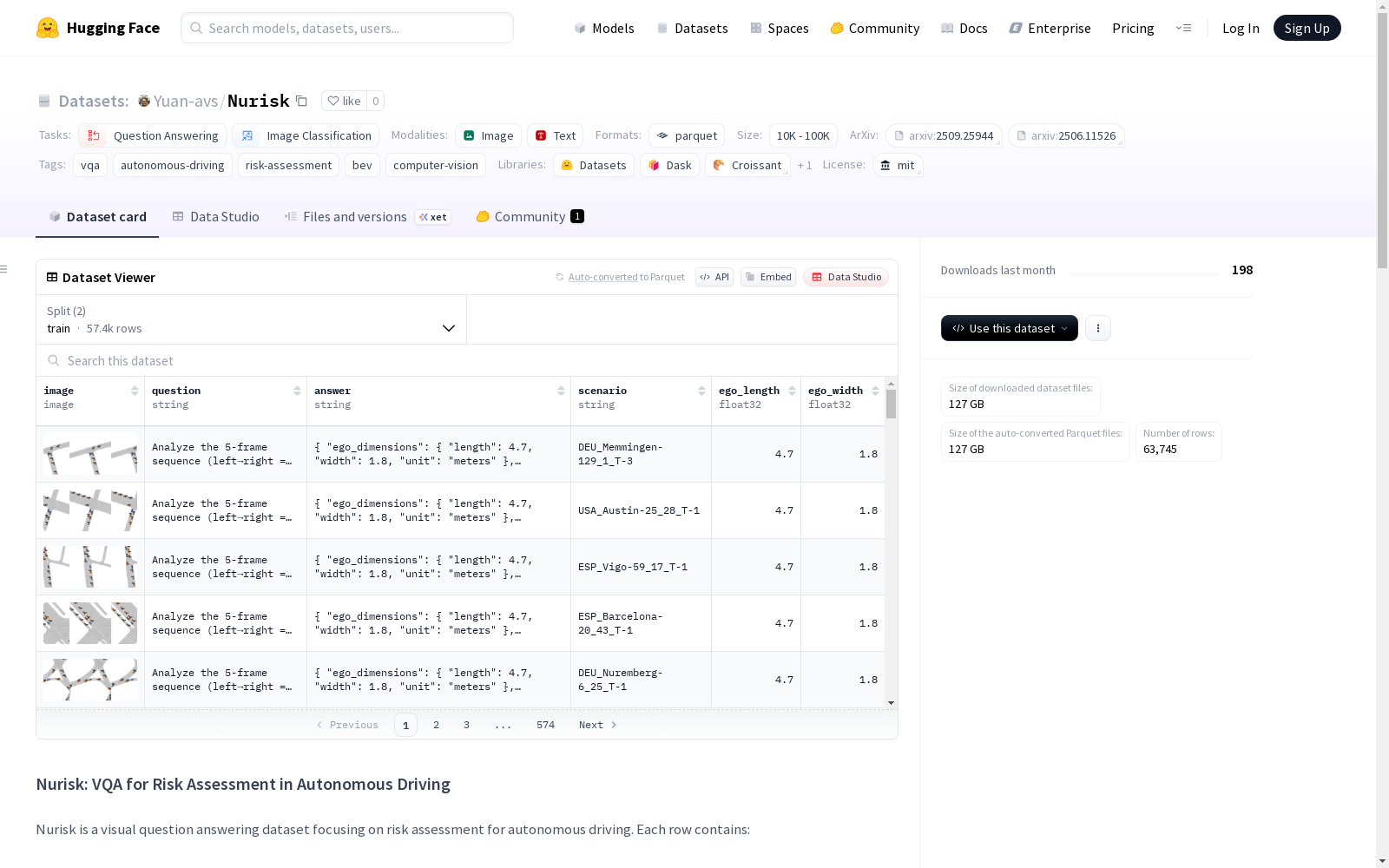Open Docs in the top navigation

tap(964, 28)
